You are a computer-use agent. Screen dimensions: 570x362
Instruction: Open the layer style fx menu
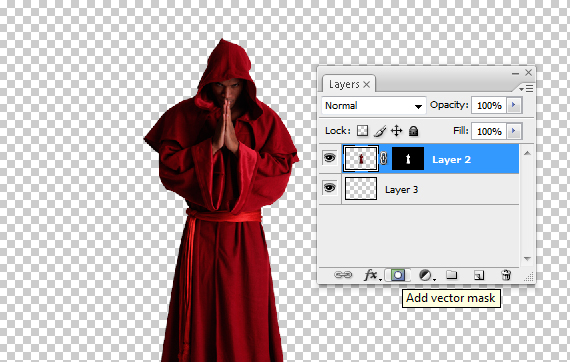[372, 275]
